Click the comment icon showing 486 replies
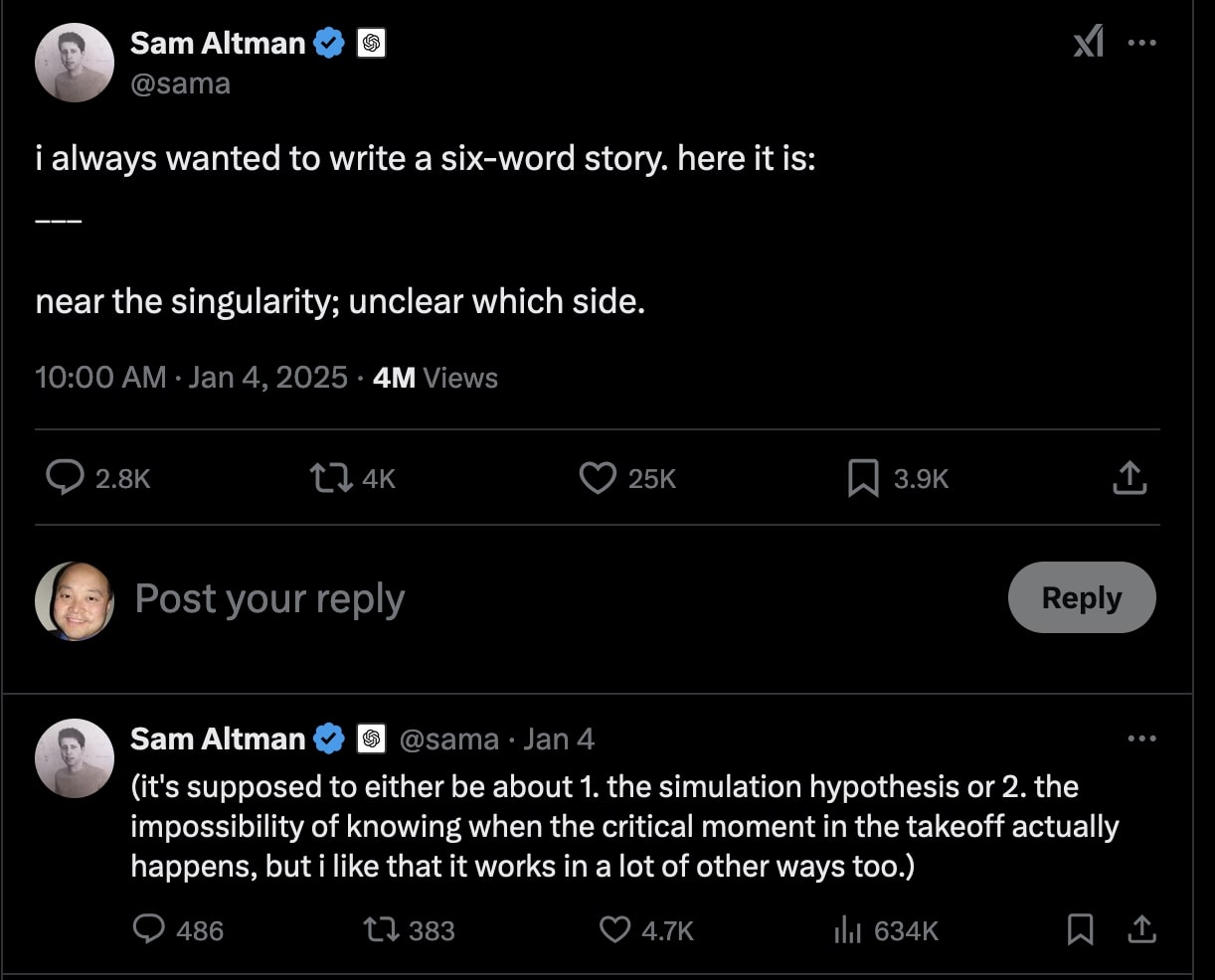This screenshot has width=1215, height=980. [149, 930]
